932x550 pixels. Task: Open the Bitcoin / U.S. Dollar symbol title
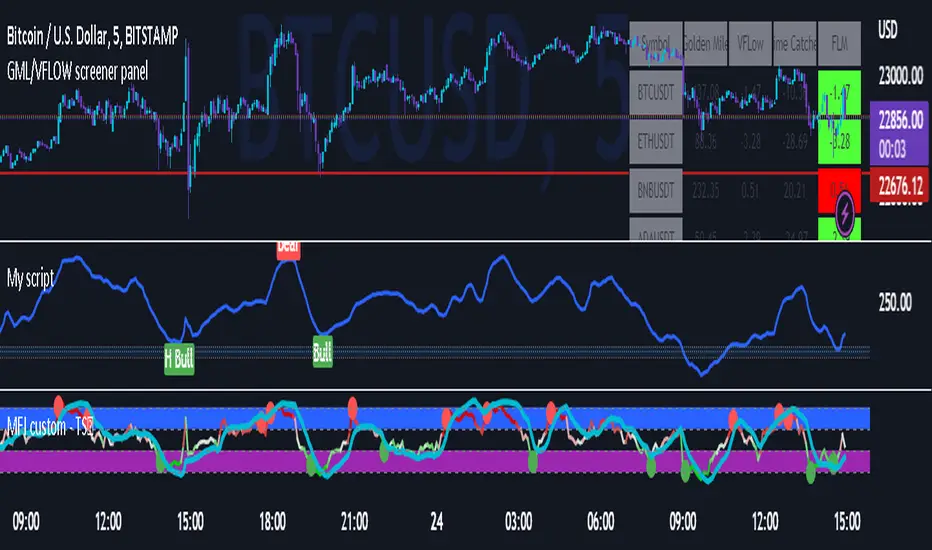pos(92,36)
